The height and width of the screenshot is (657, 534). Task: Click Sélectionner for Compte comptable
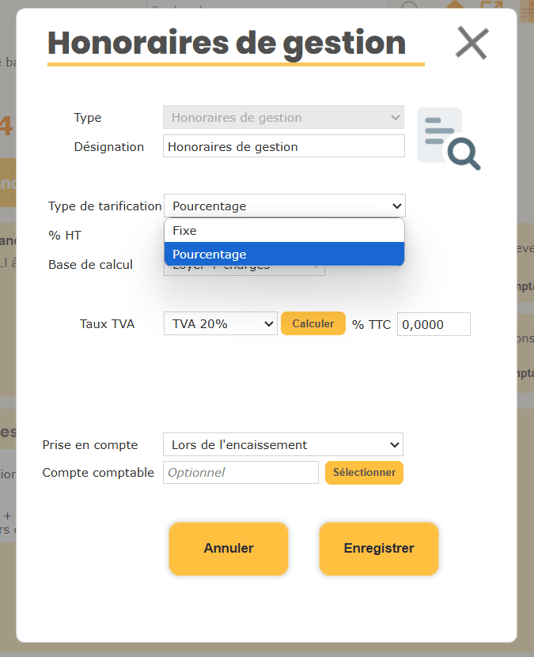click(x=364, y=473)
